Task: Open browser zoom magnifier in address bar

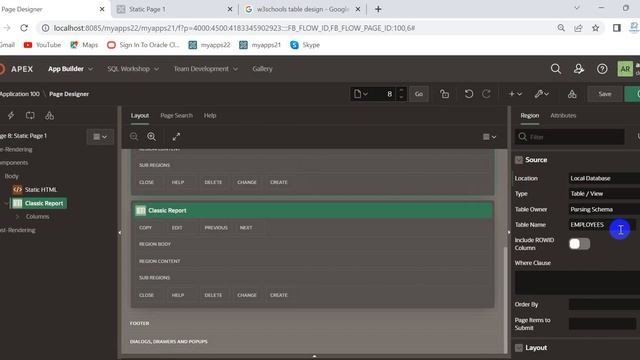Action: tap(561, 28)
